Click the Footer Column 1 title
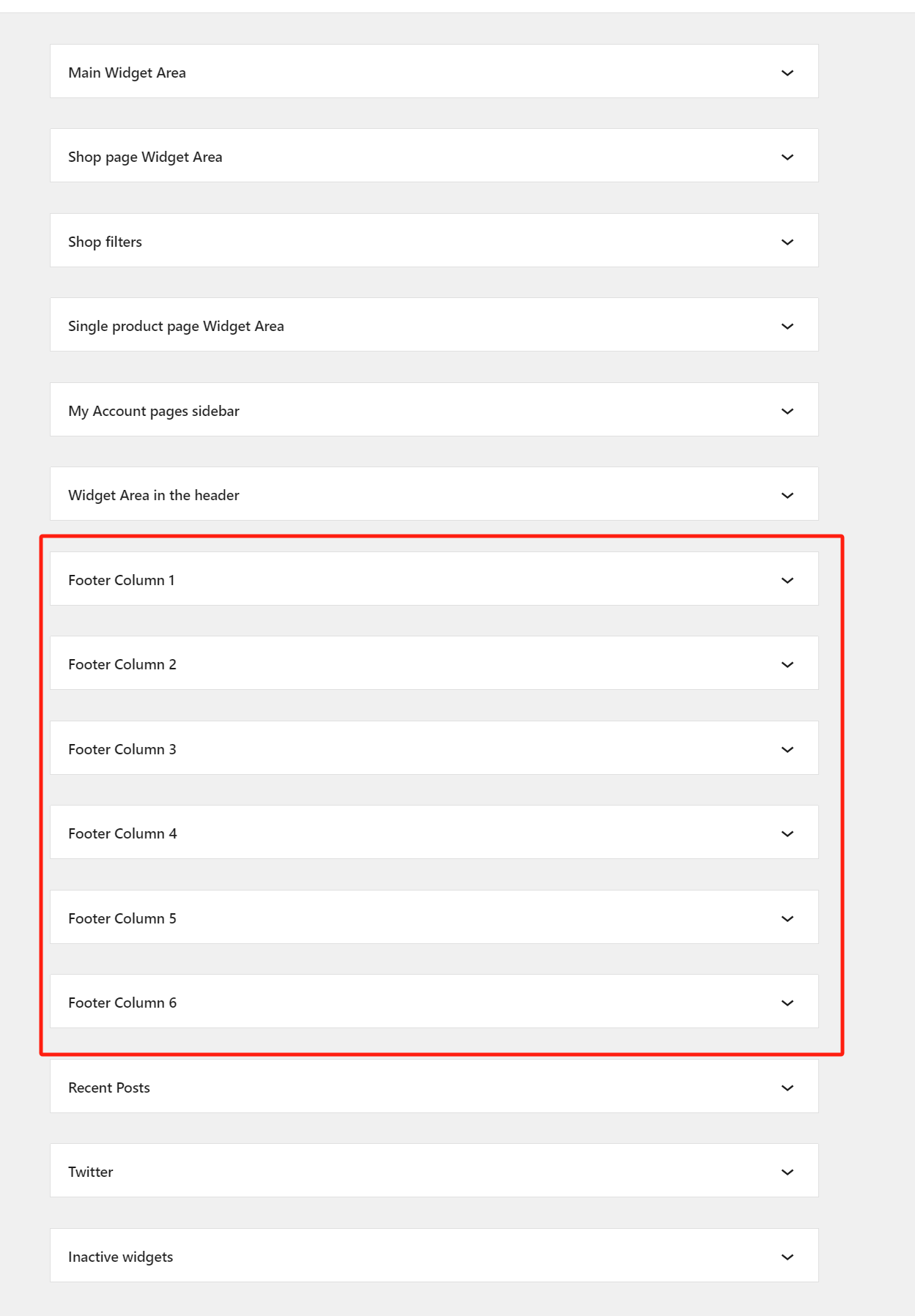The width and height of the screenshot is (915, 1316). point(122,580)
